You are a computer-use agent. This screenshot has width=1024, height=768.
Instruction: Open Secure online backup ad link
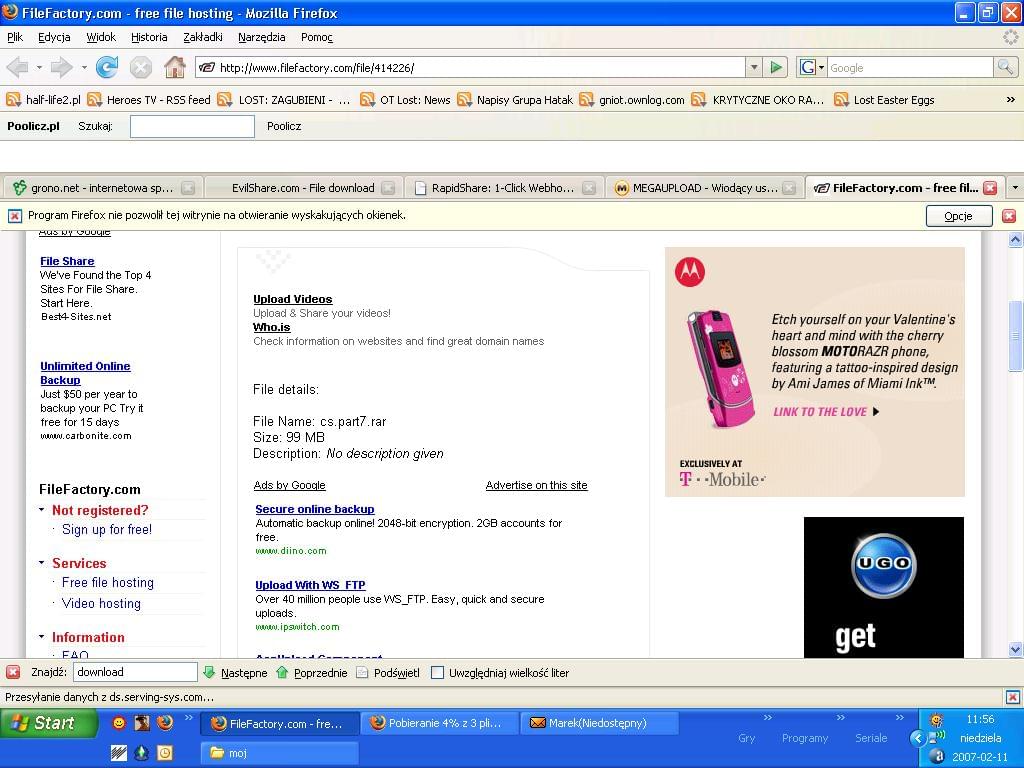point(315,509)
